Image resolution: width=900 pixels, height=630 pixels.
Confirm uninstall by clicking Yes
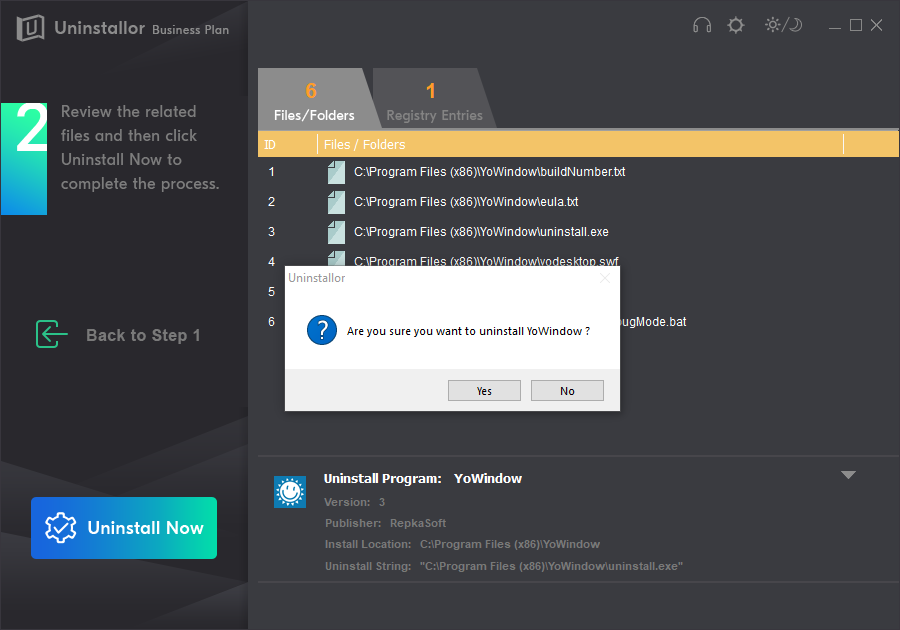click(484, 391)
